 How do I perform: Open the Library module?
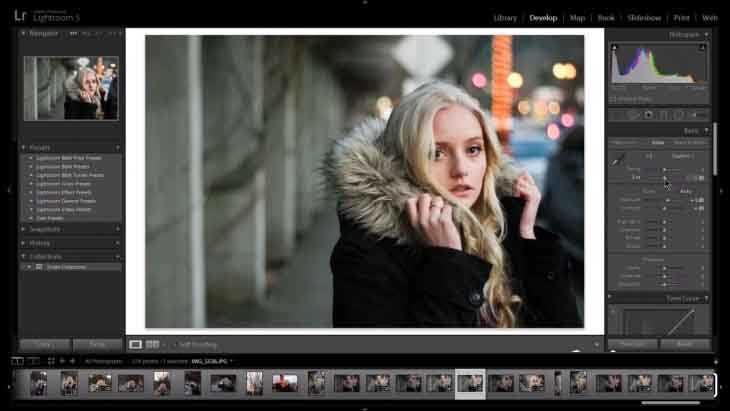pyautogui.click(x=505, y=17)
